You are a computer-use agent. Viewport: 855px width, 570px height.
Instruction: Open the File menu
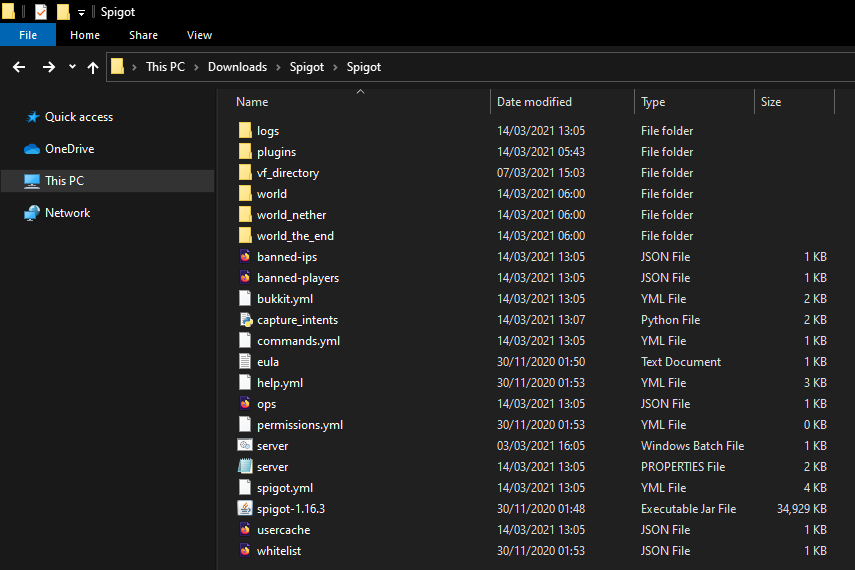click(28, 35)
